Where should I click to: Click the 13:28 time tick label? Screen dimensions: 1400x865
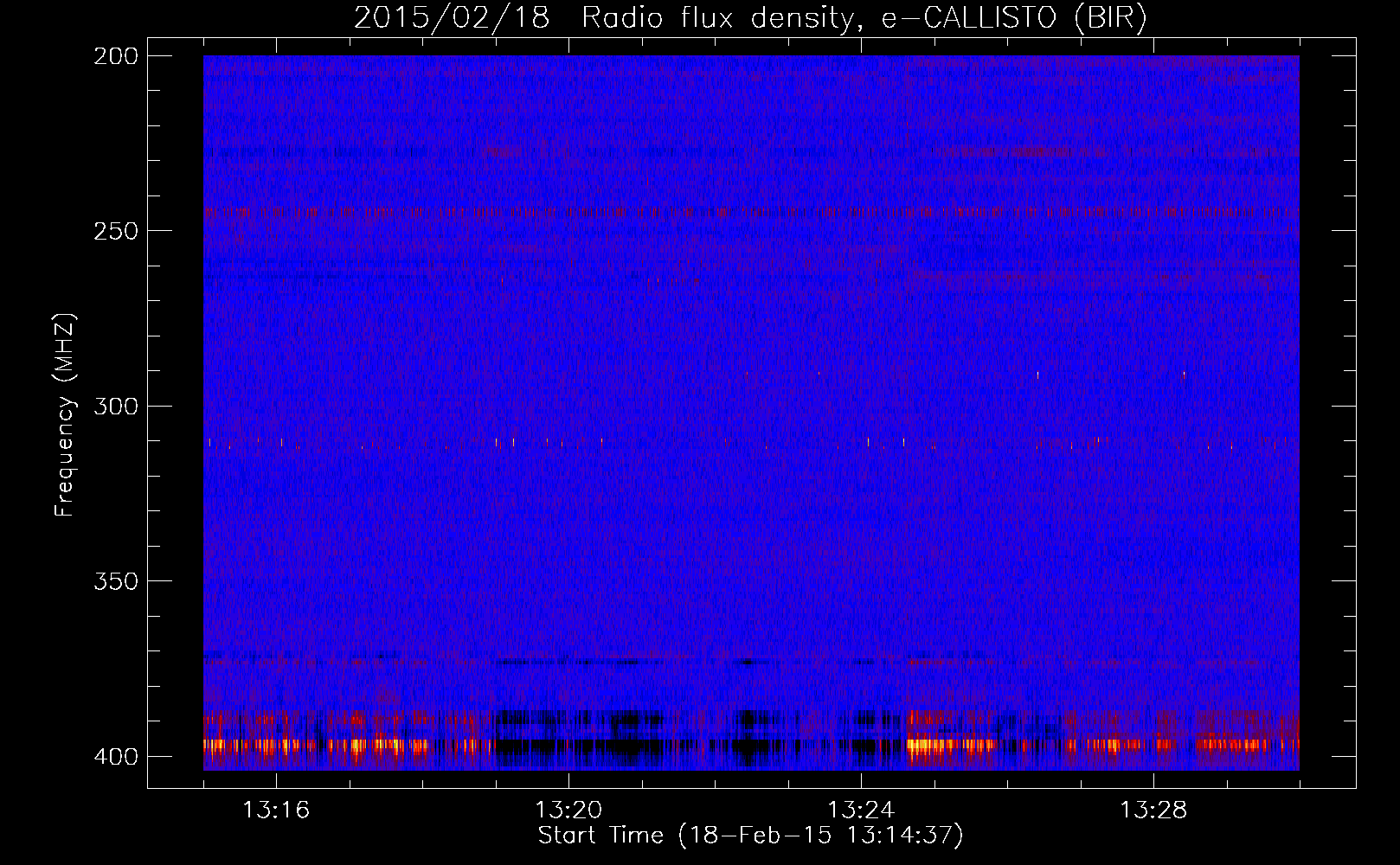tap(1153, 810)
